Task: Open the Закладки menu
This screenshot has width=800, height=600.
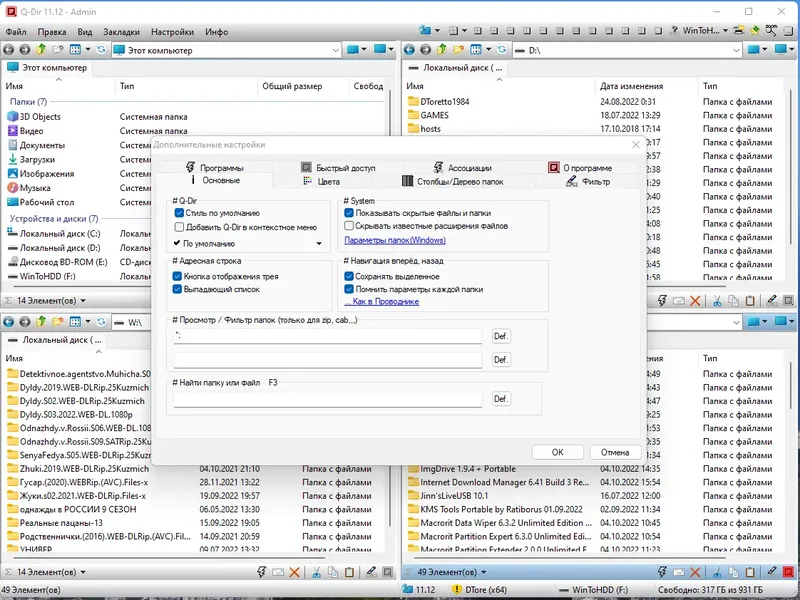Action: (x=121, y=32)
